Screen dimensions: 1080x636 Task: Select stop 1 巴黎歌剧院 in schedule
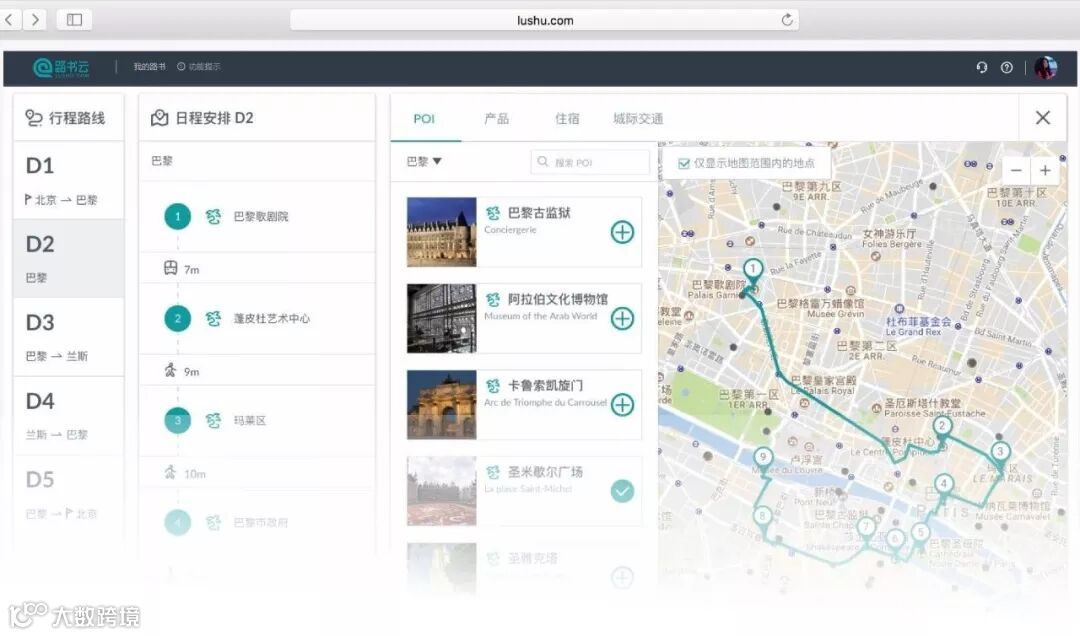[x=257, y=216]
